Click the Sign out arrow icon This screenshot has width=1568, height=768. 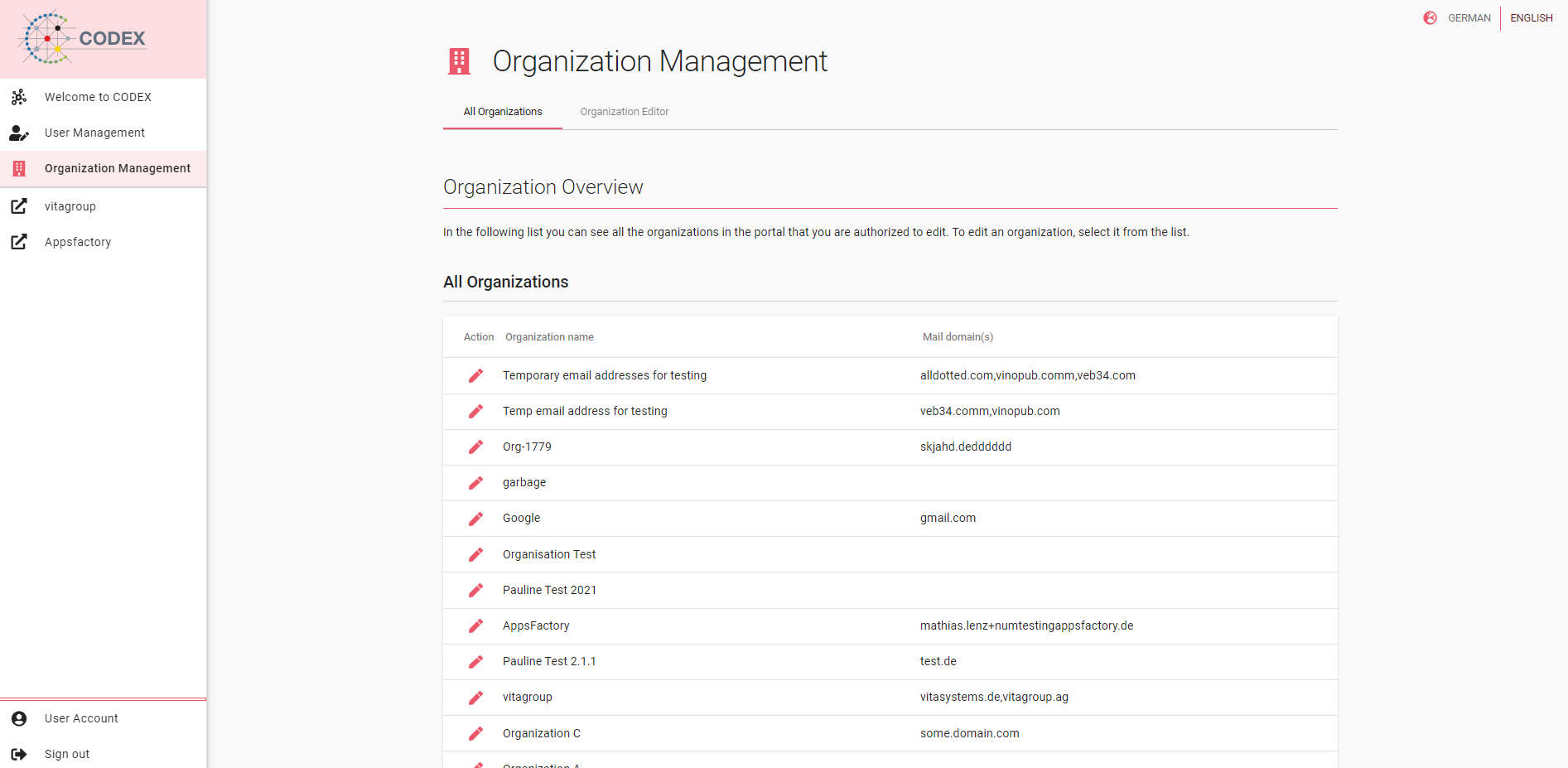coord(19,754)
